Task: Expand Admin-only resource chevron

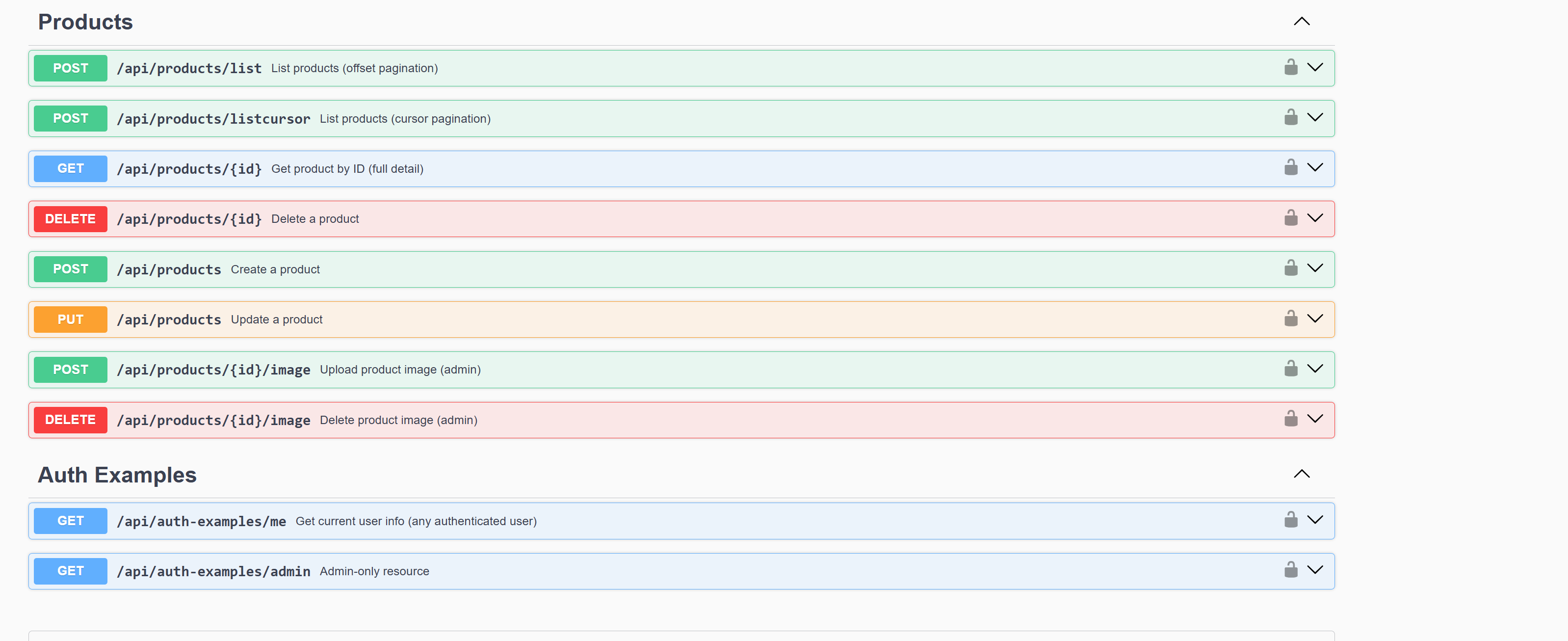Action: (1315, 570)
